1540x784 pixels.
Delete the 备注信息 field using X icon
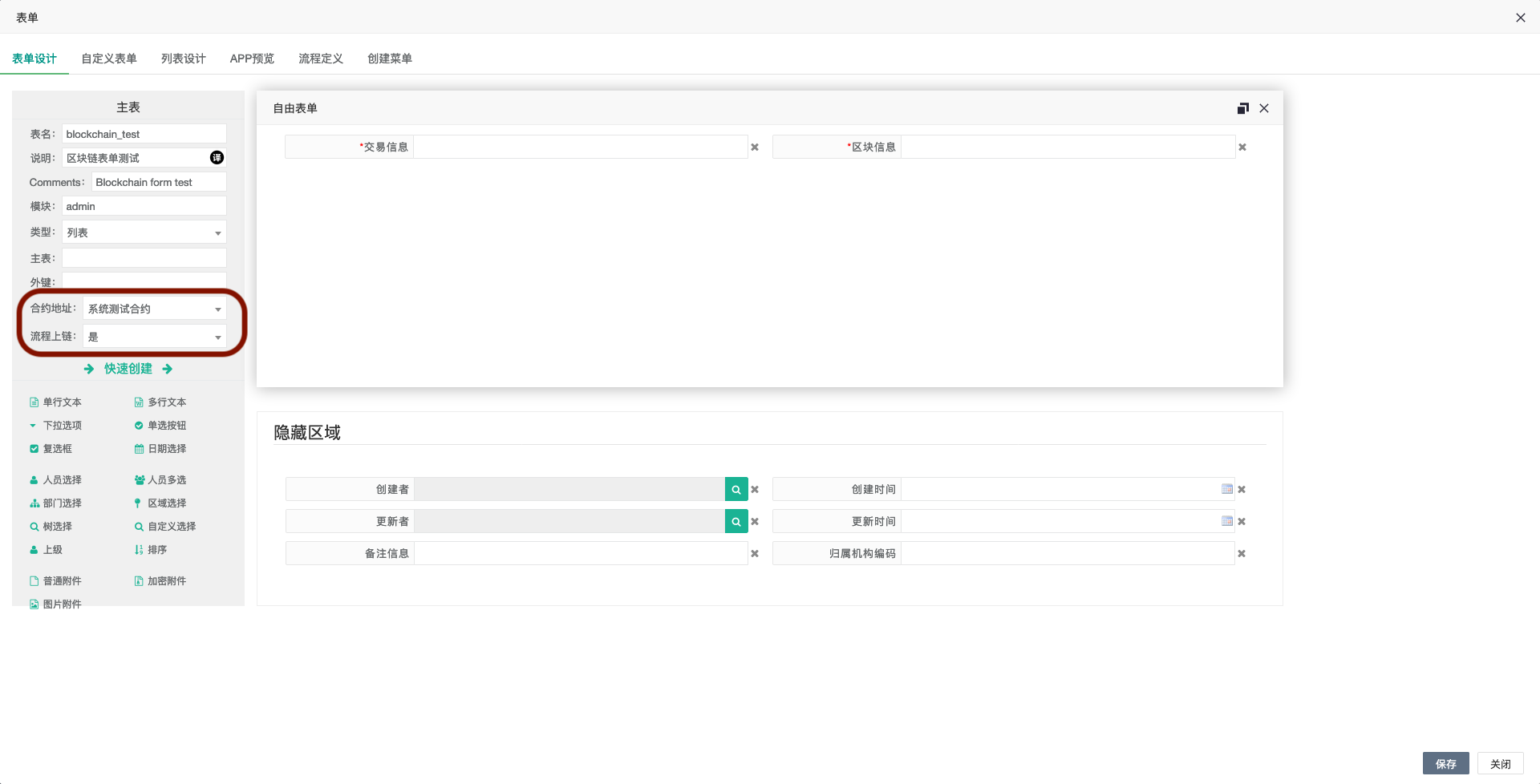755,553
